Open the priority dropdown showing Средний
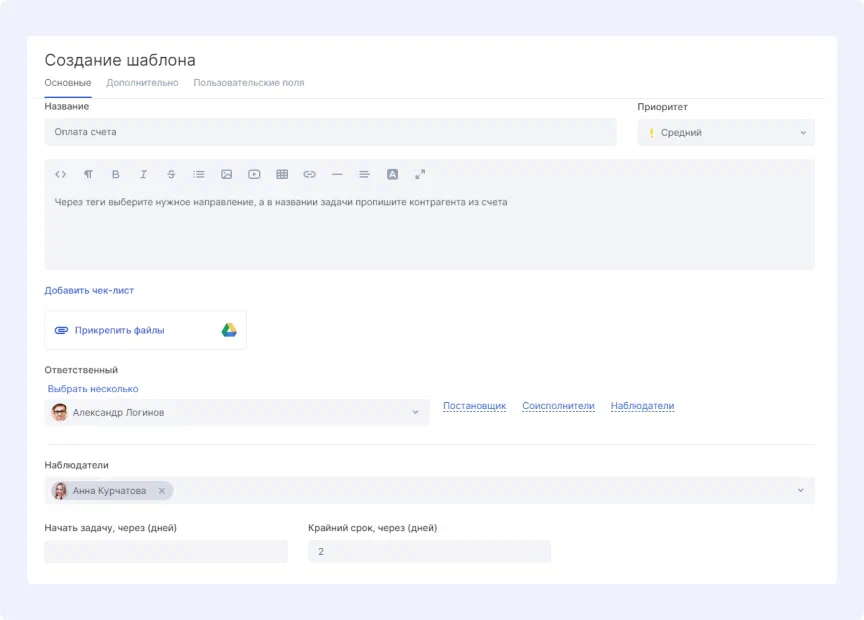The image size is (864, 620). pyautogui.click(x=726, y=133)
